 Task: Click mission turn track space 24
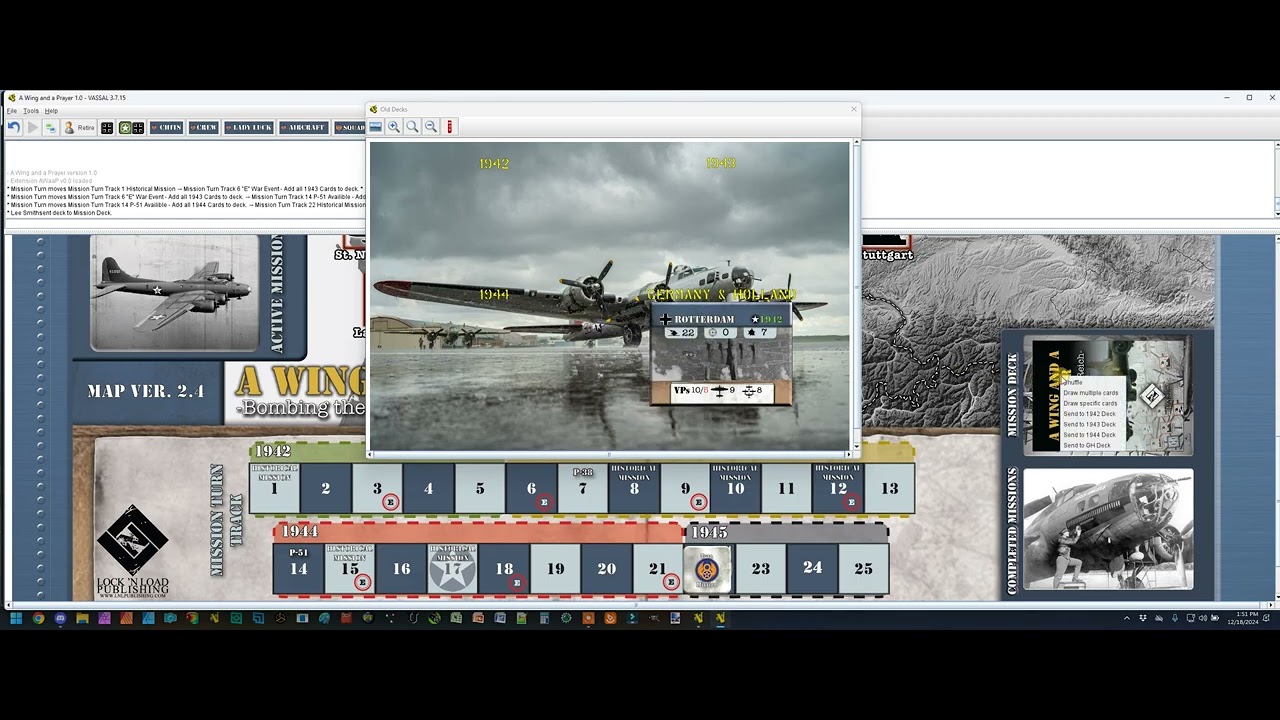click(812, 568)
